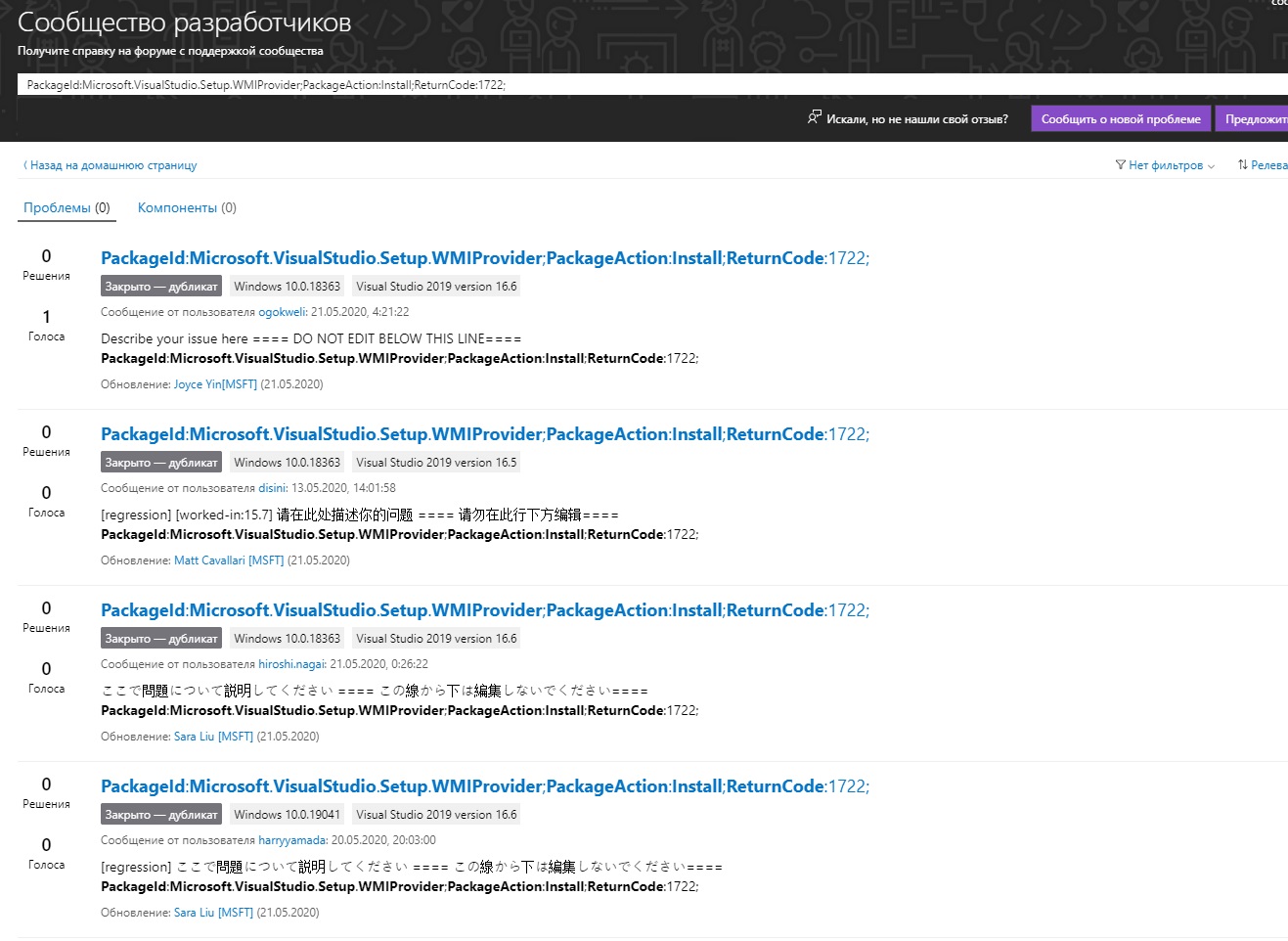Switch to the 'Компоненты (0)' tab

187,207
